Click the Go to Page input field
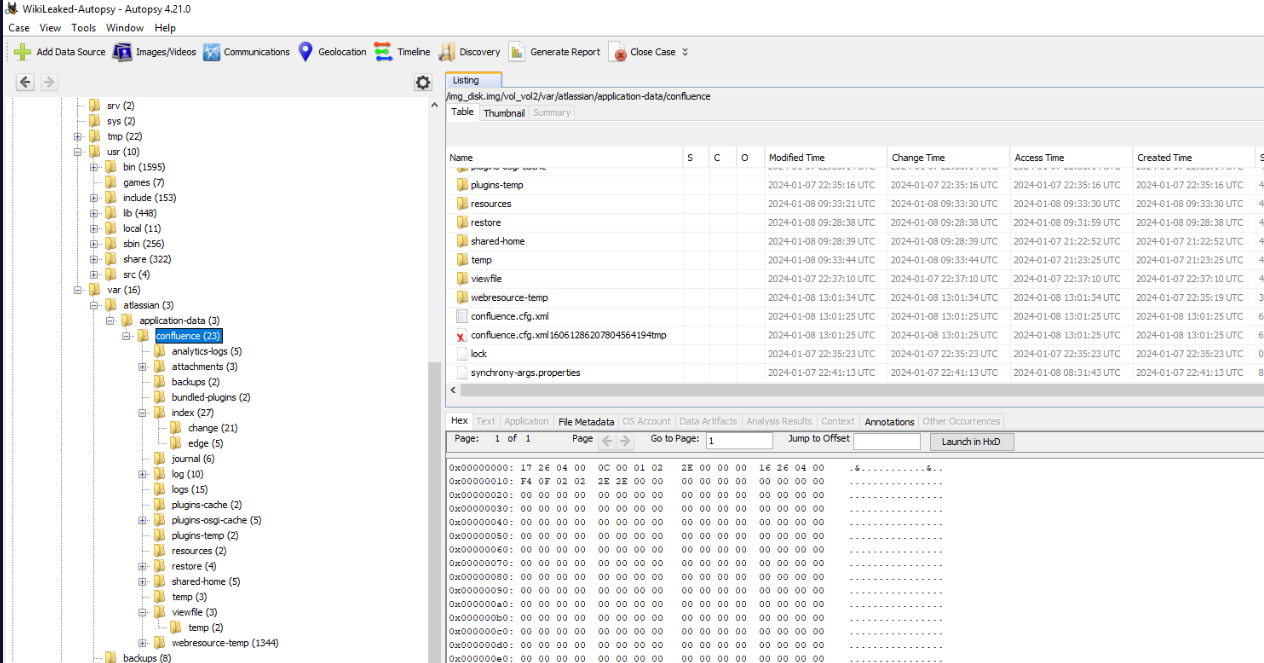Screen dimensions: 1264x663 (739, 441)
